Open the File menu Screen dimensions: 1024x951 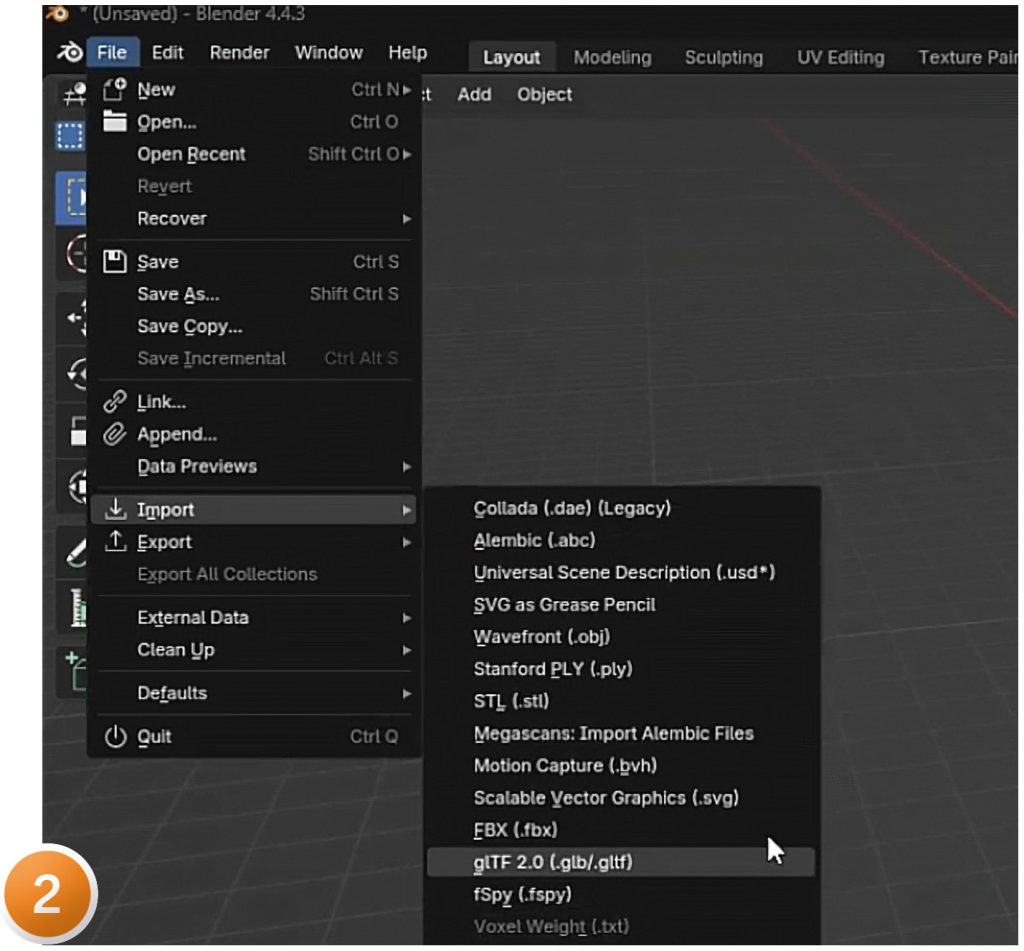[x=112, y=52]
